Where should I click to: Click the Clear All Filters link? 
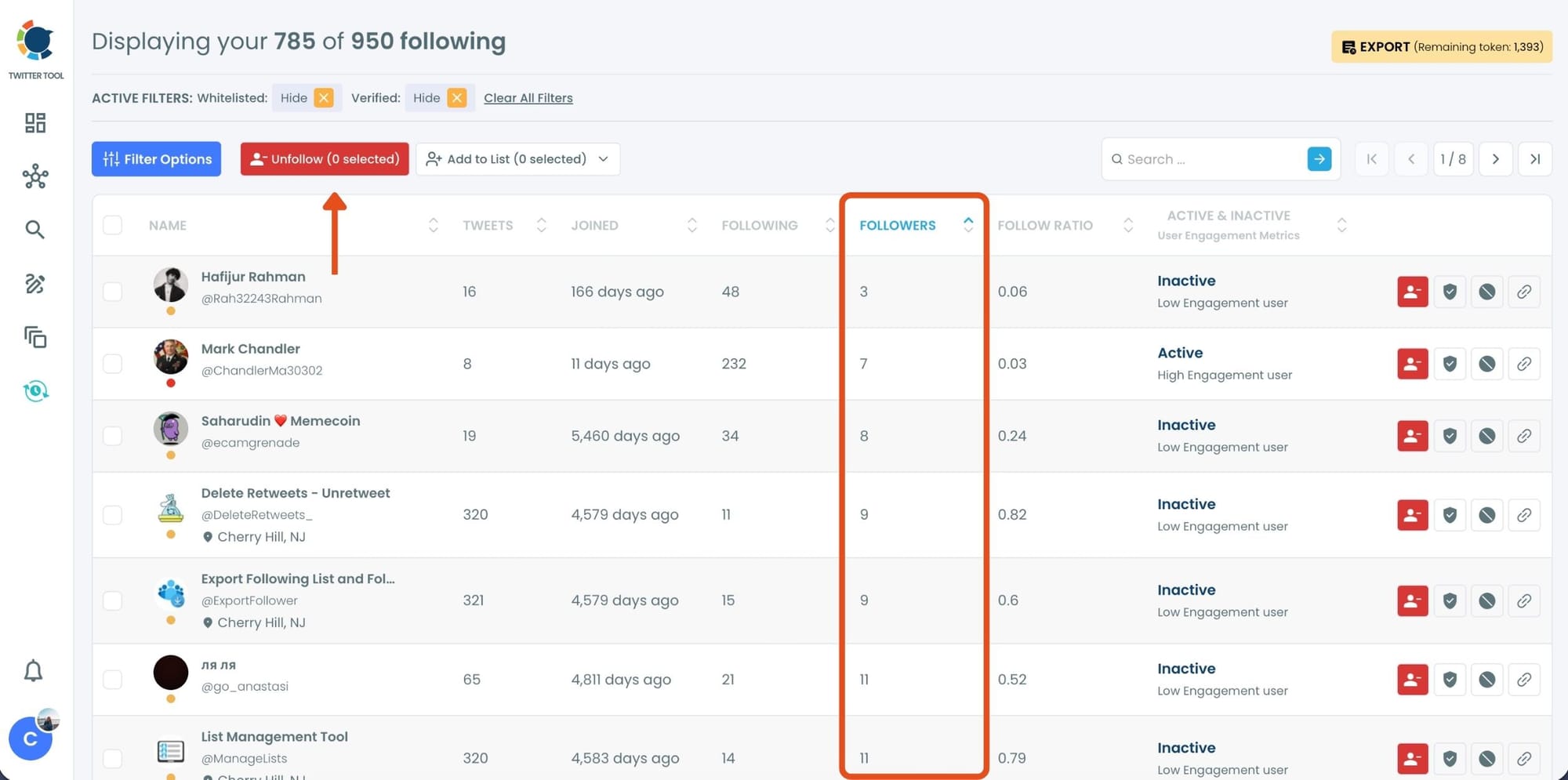point(528,97)
